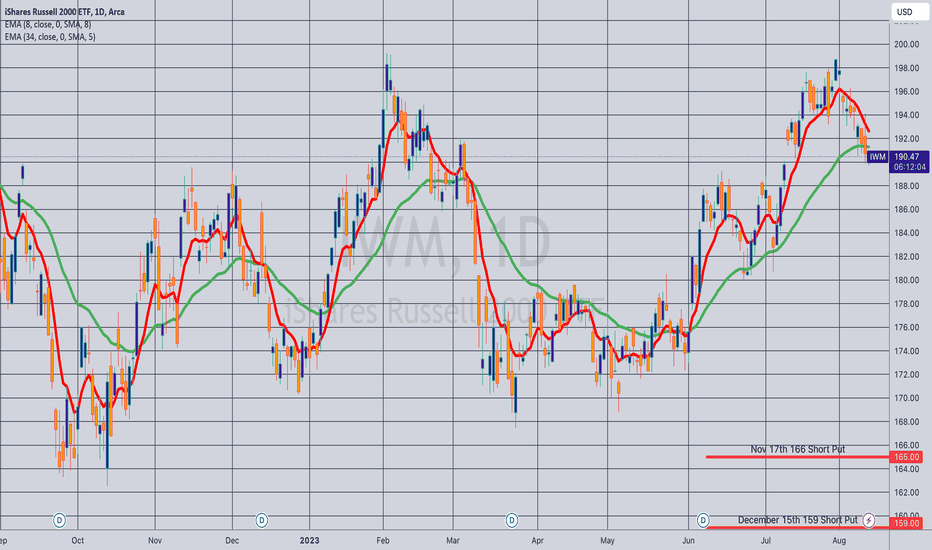The height and width of the screenshot is (550, 932).
Task: Click the 192.00 price axis value
Action: (x=906, y=139)
